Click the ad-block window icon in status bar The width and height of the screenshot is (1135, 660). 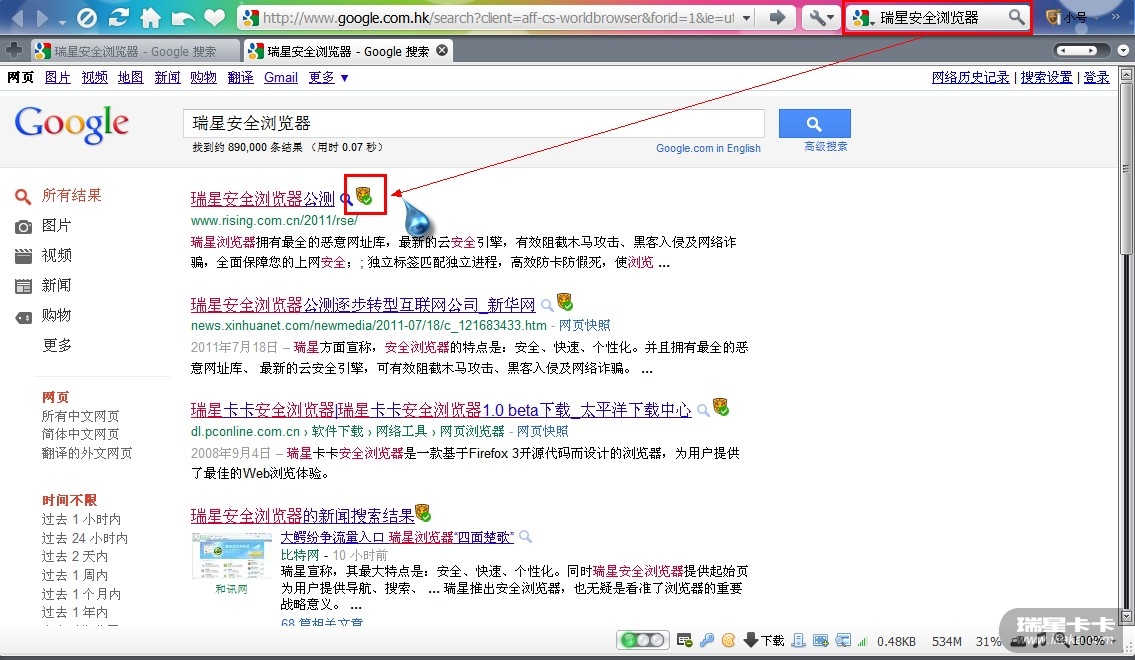pyautogui.click(x=684, y=640)
